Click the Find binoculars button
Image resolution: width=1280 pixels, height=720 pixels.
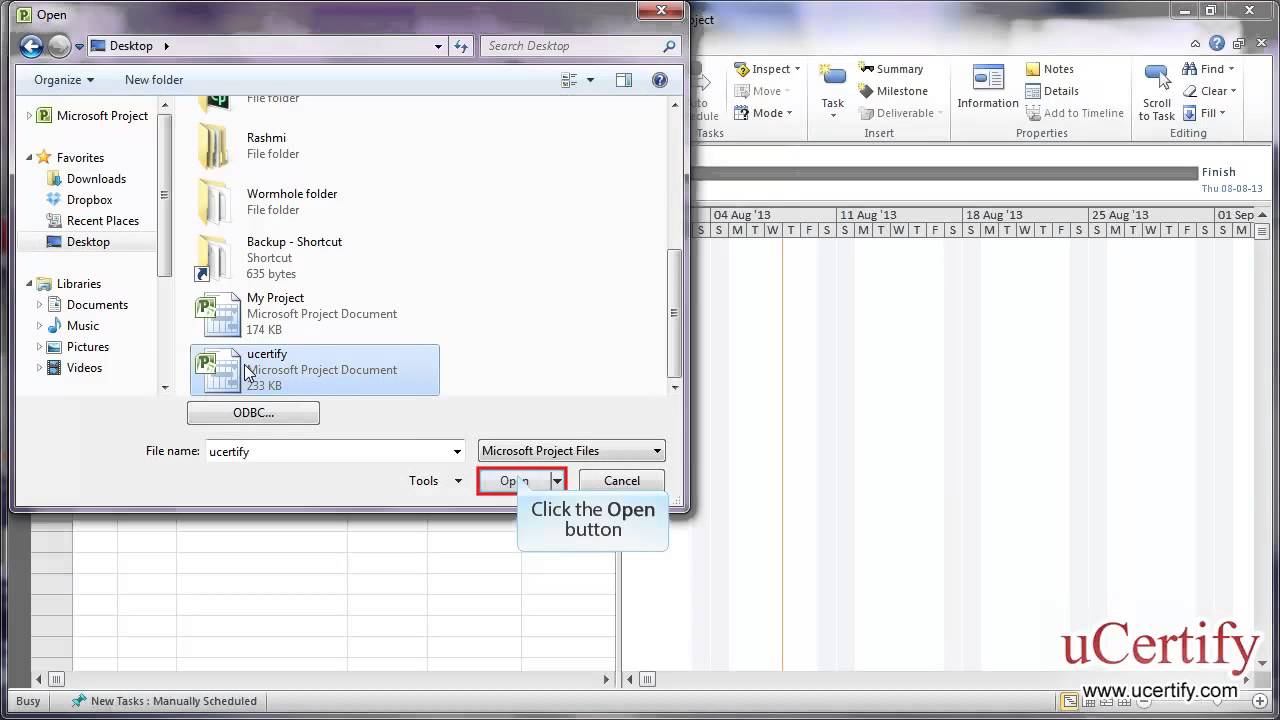(x=1208, y=69)
